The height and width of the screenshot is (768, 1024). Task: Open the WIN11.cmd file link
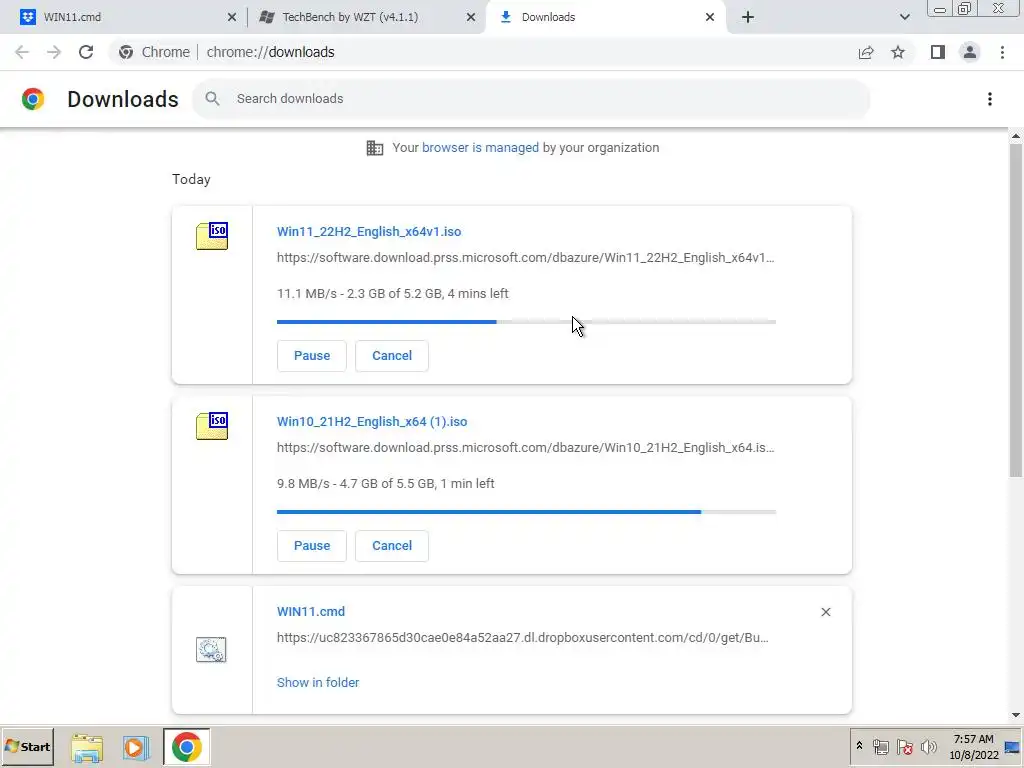pos(311,612)
